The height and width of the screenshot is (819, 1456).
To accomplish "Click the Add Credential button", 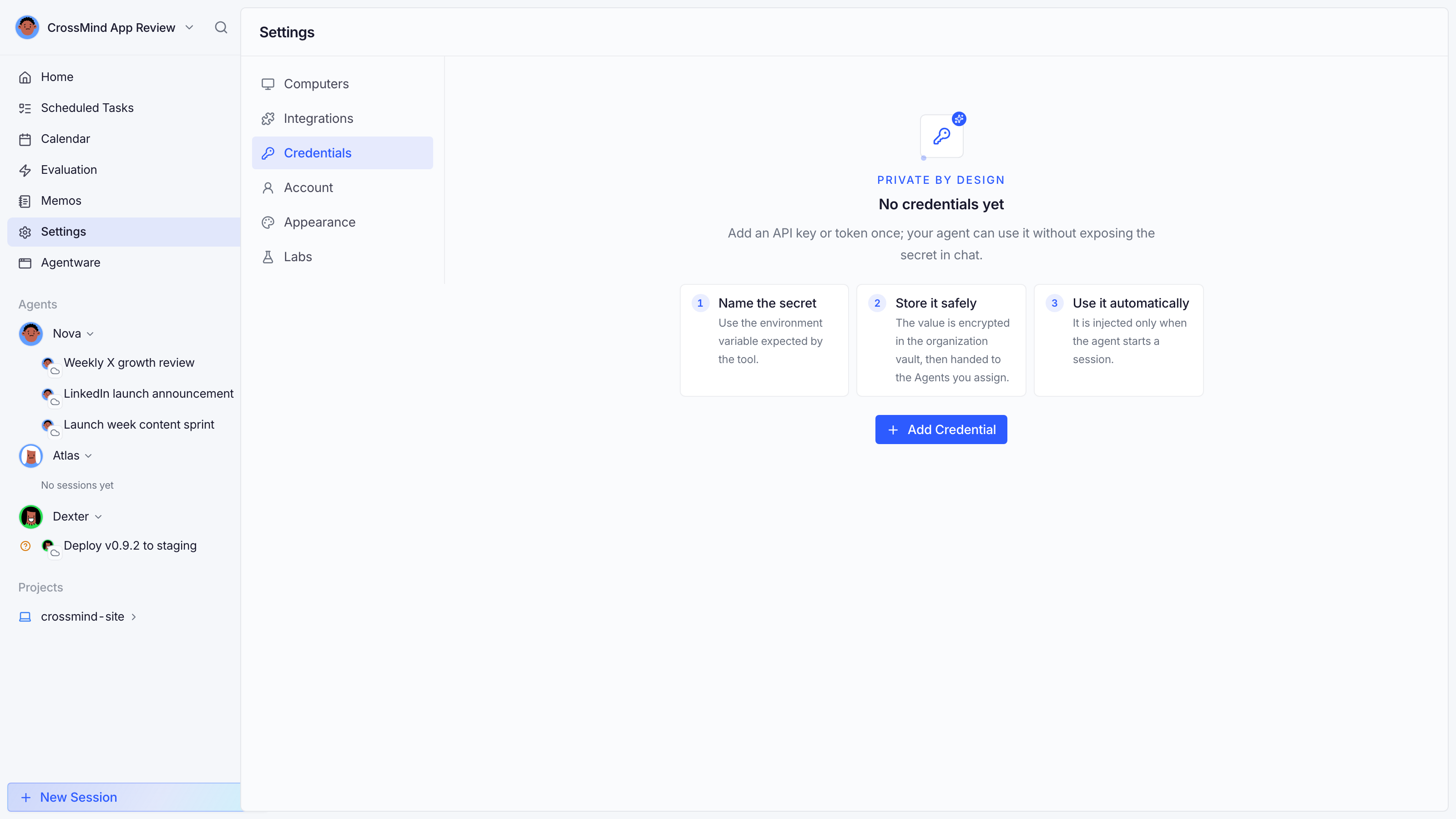I will (941, 430).
